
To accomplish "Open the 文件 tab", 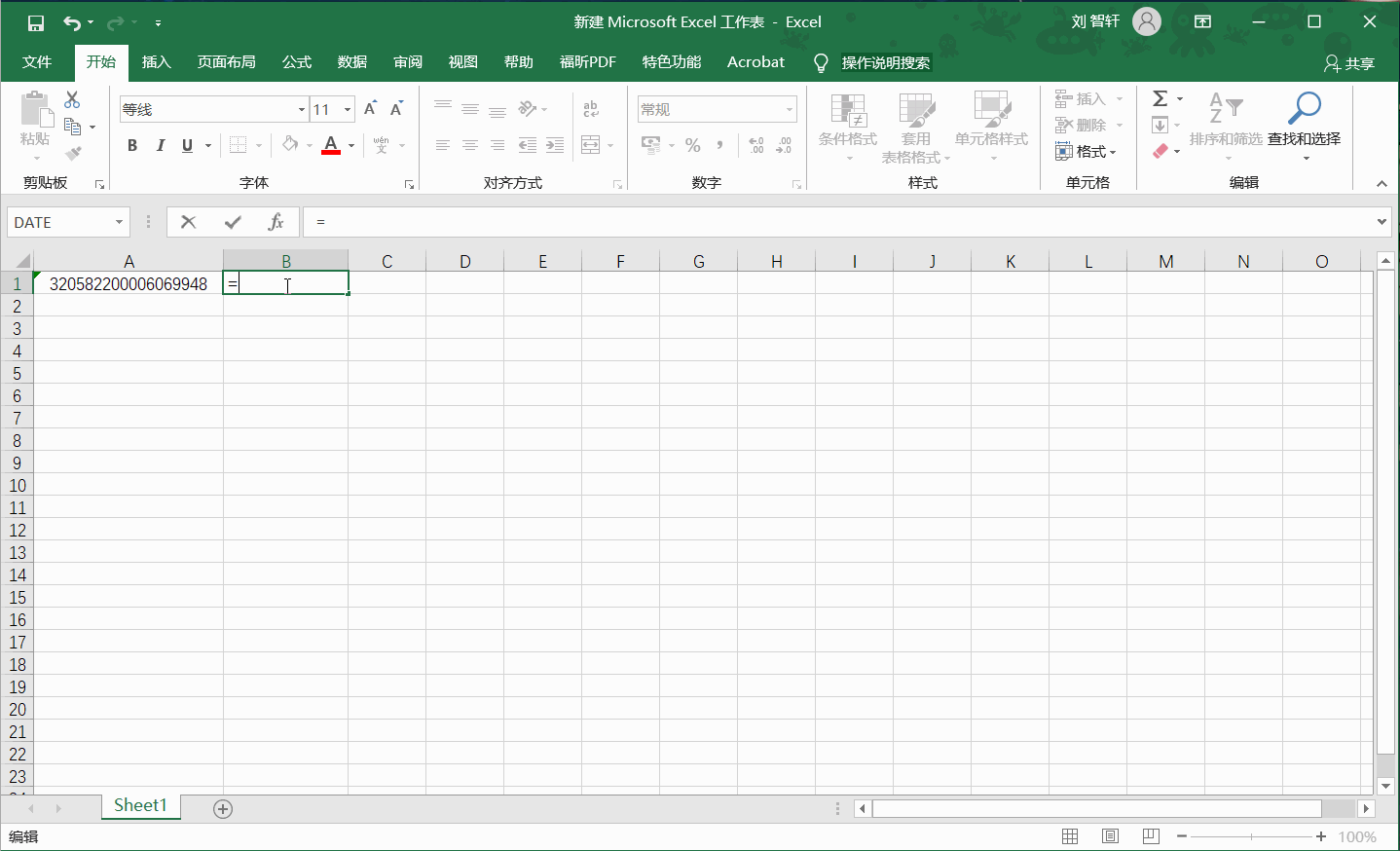I will (37, 62).
